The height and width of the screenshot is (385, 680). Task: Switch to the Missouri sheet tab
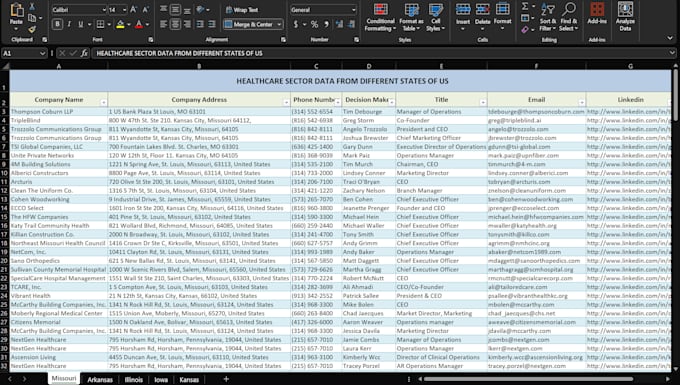pyautogui.click(x=64, y=378)
